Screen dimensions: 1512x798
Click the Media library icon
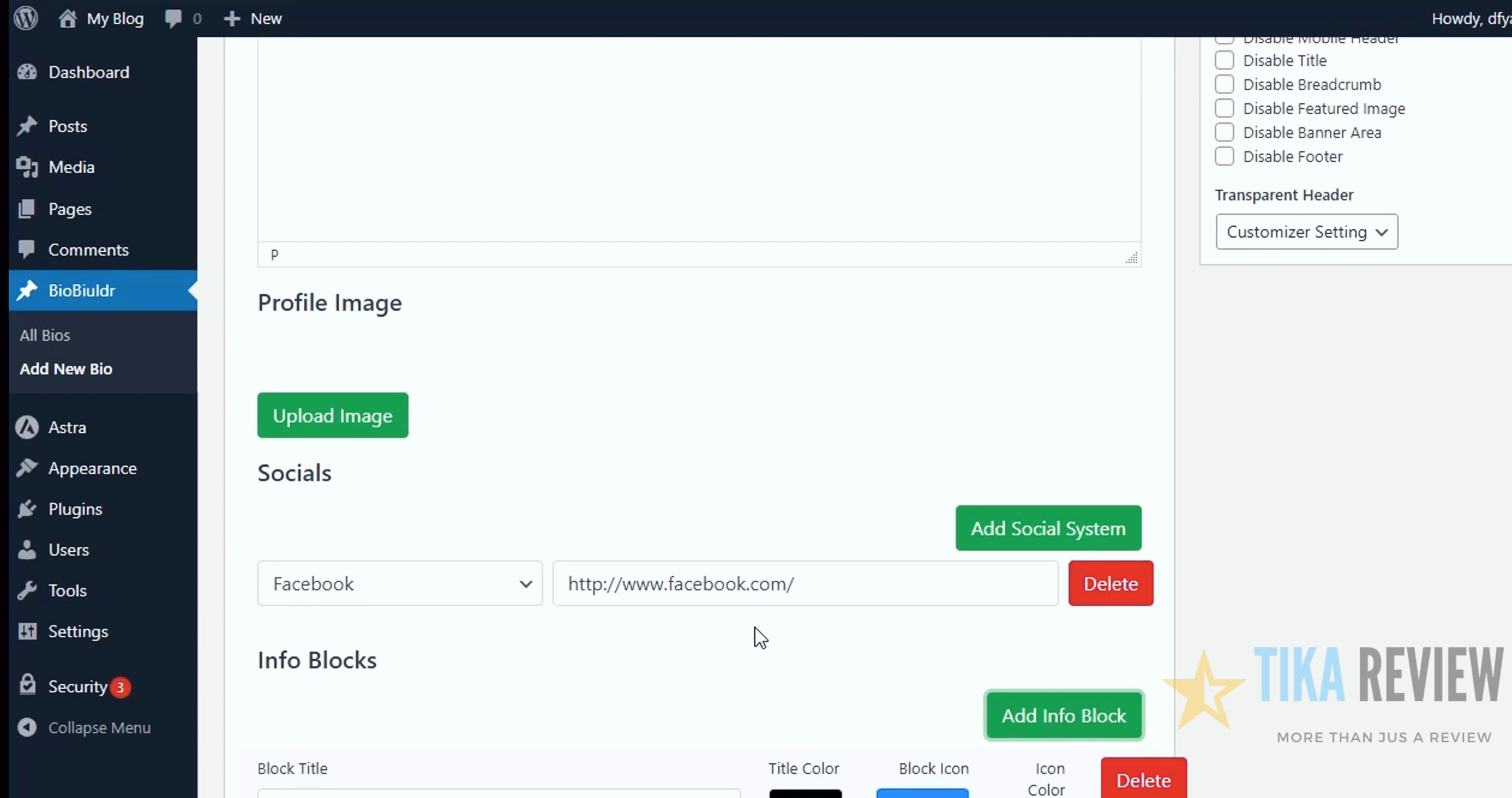(27, 167)
